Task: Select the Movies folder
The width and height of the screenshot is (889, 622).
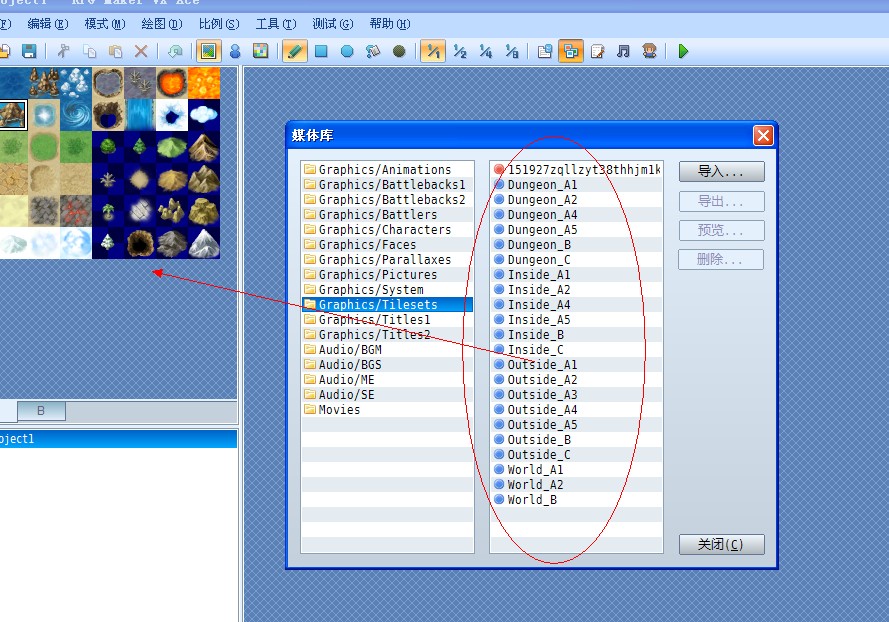Action: (x=387, y=409)
